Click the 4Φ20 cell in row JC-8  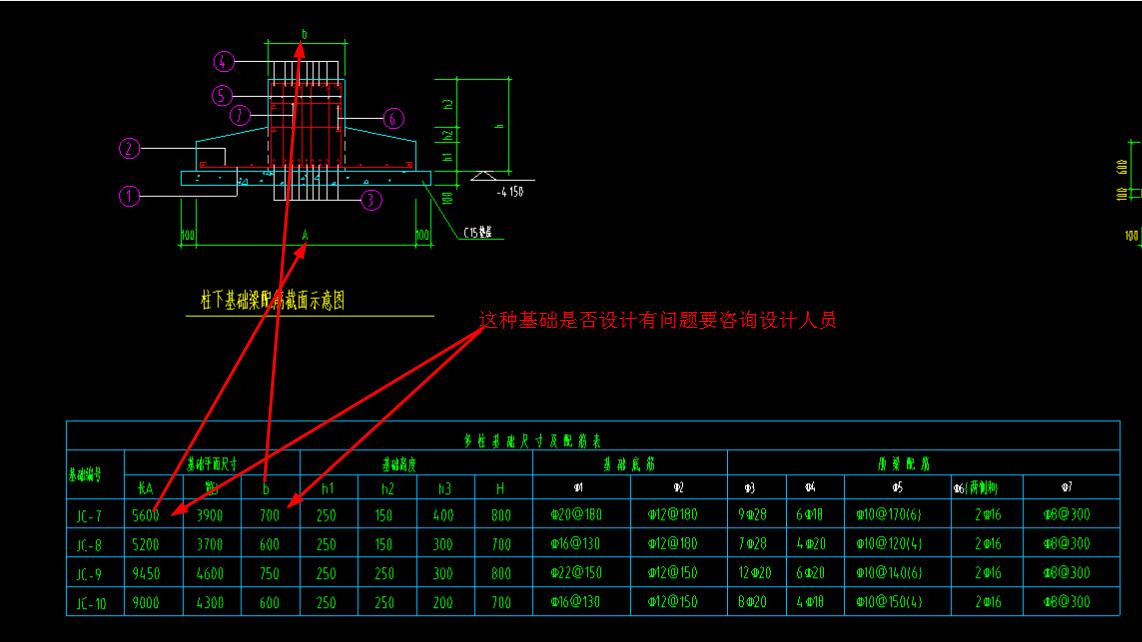pyautogui.click(x=811, y=544)
